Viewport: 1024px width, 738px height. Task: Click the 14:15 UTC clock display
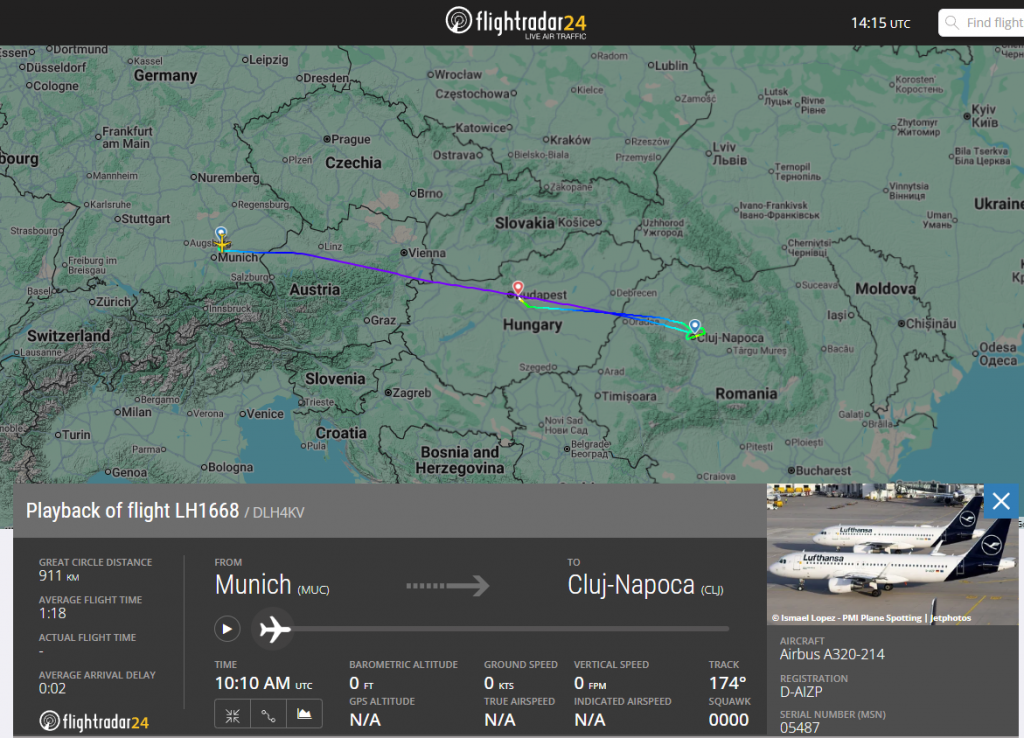pyautogui.click(x=880, y=22)
